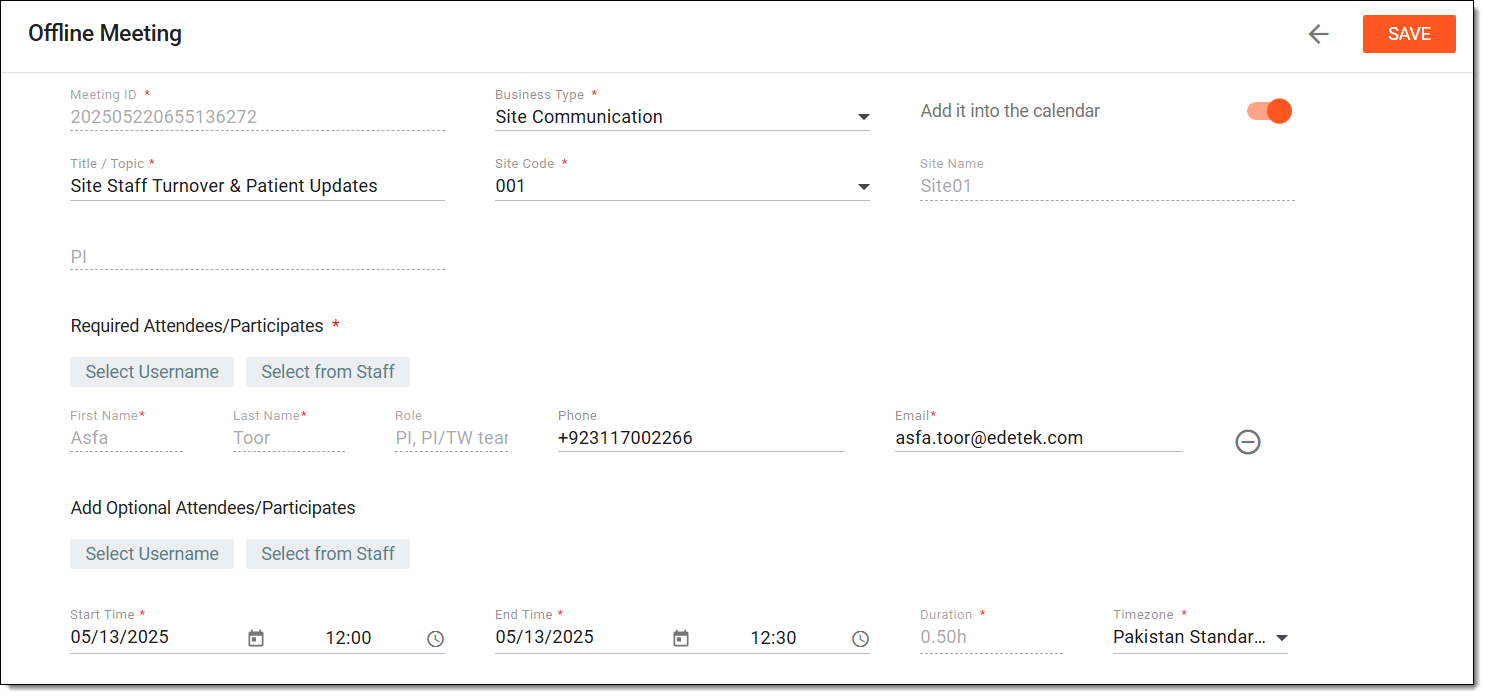Select Username for required attendees
This screenshot has height=697, width=1486.
click(152, 372)
